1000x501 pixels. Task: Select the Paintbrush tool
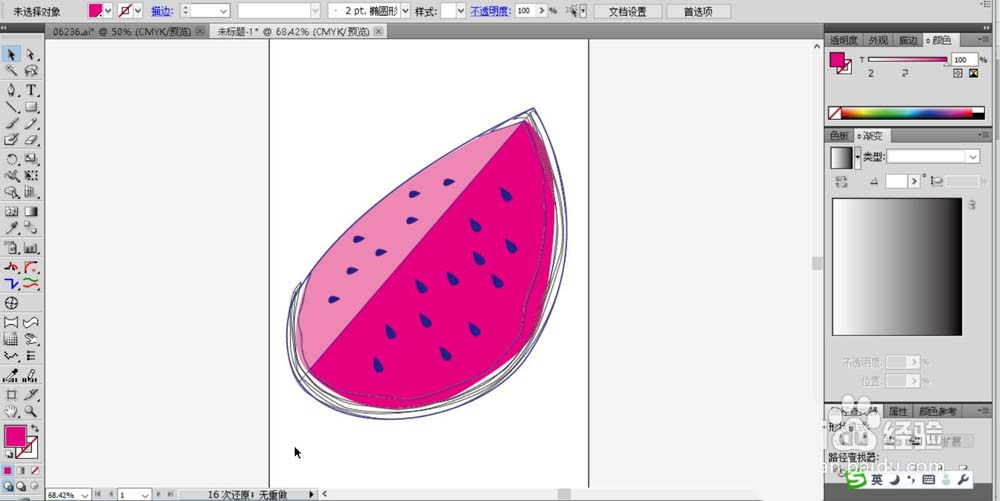point(11,124)
